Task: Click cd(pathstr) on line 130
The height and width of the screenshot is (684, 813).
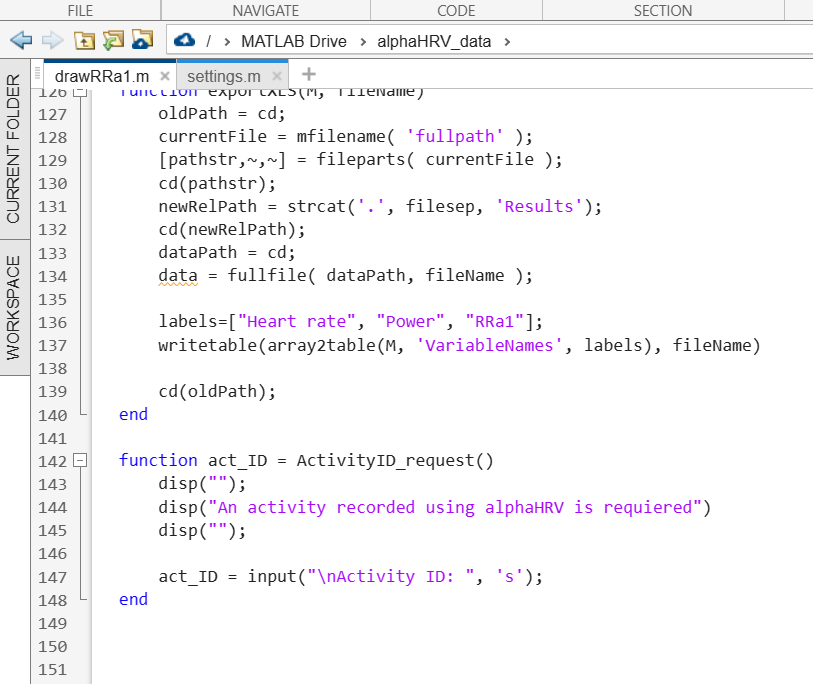Action: [x=217, y=184]
